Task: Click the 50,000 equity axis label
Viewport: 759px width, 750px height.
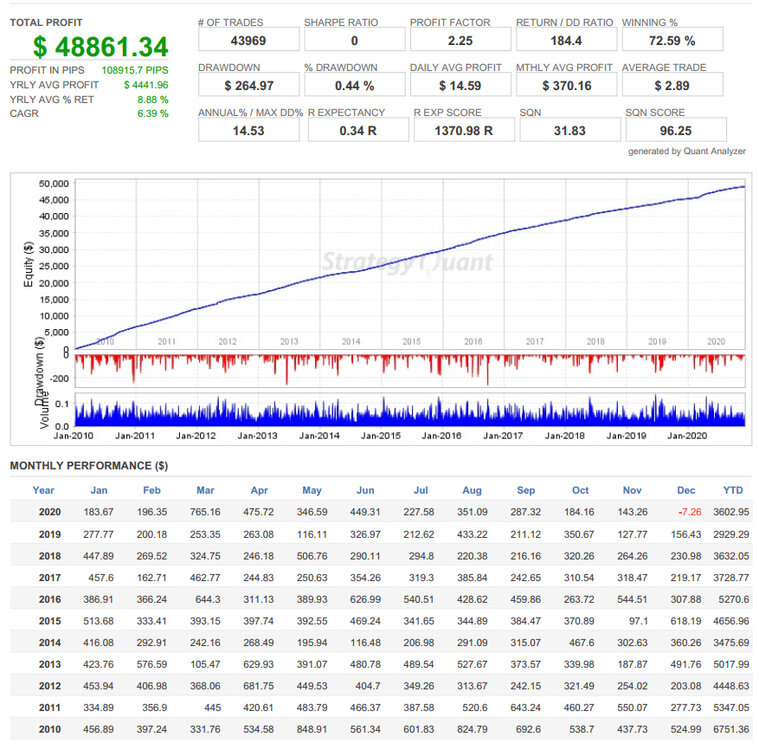Action: pos(54,184)
